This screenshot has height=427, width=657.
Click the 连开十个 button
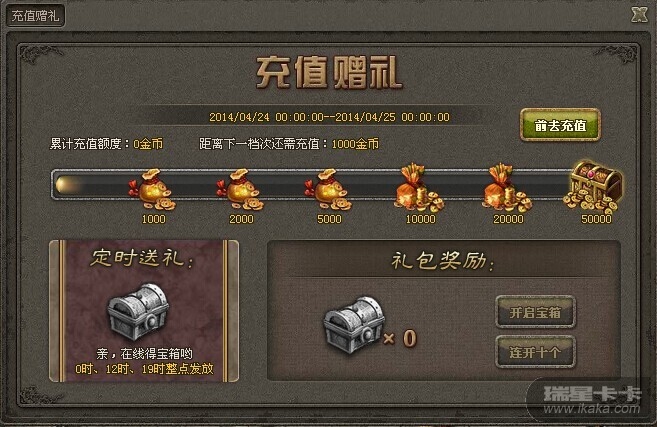pos(535,352)
